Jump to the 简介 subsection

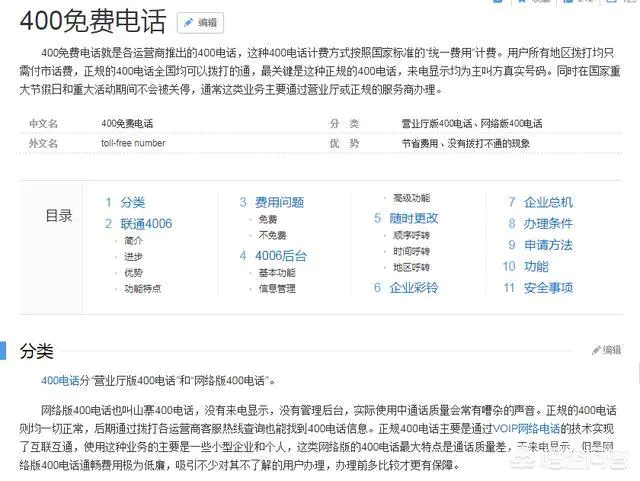(x=133, y=240)
